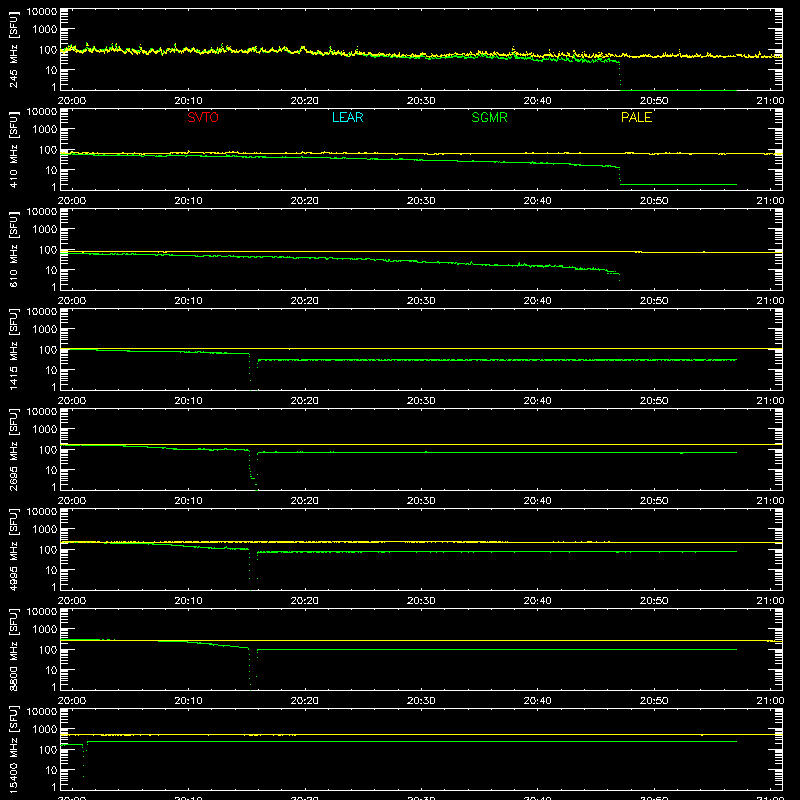
Task: Select the "4995 MHz [SFU]" axis label
Action: (13, 549)
